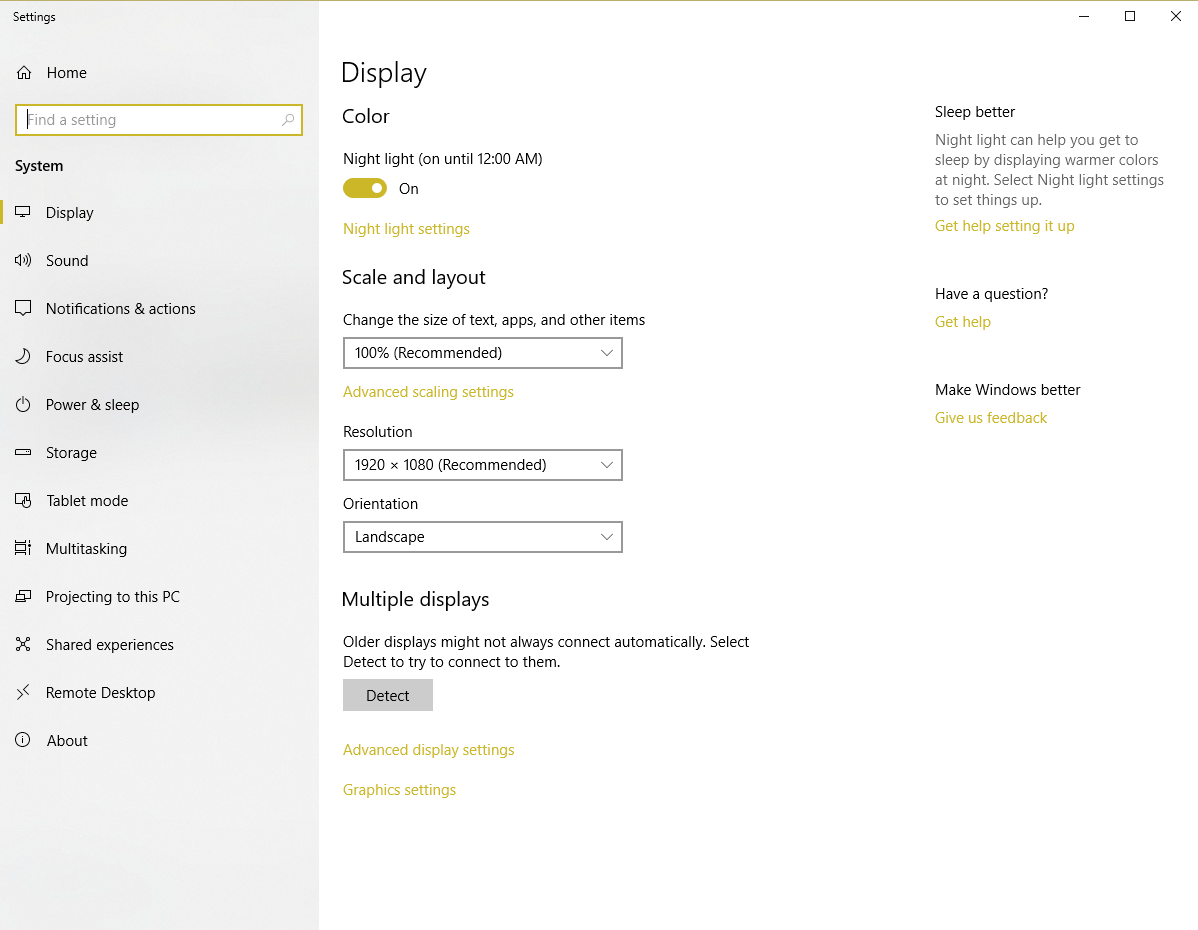1198x930 pixels.
Task: Turn off the Night light toggle
Action: click(364, 188)
